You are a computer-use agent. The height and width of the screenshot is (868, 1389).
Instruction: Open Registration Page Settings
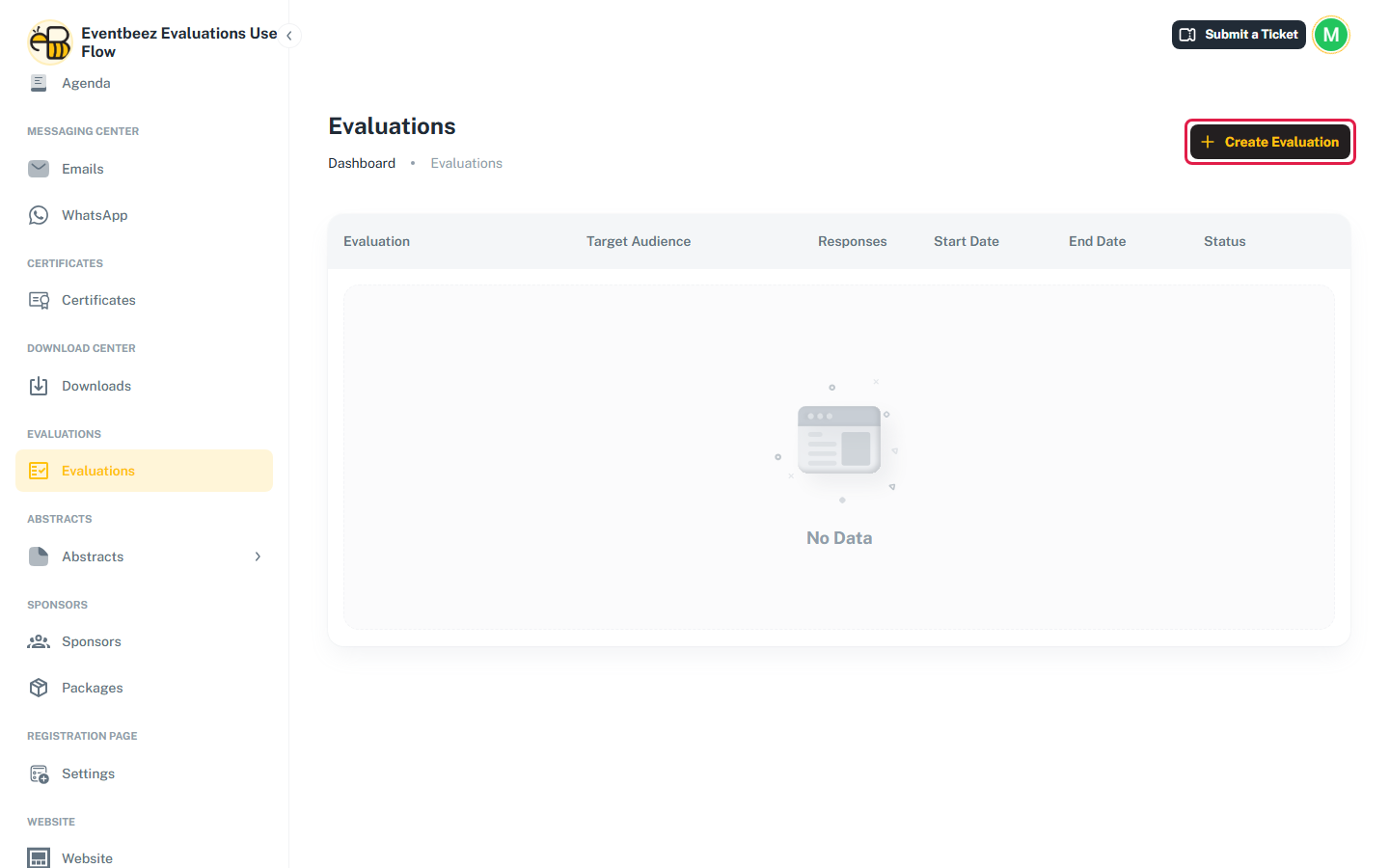[x=144, y=773]
